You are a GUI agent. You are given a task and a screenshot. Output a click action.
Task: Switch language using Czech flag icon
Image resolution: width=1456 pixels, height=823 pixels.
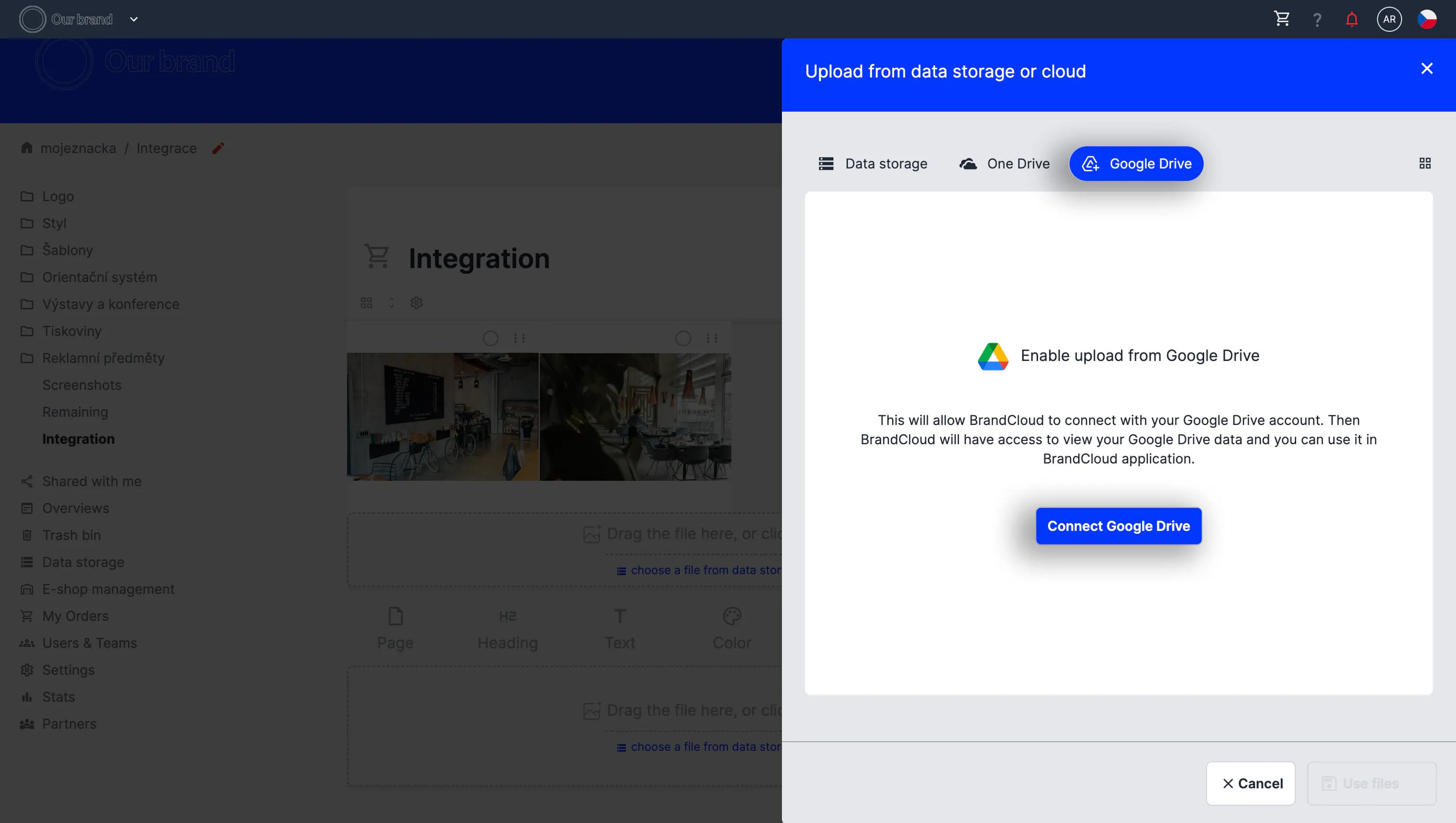1427,19
